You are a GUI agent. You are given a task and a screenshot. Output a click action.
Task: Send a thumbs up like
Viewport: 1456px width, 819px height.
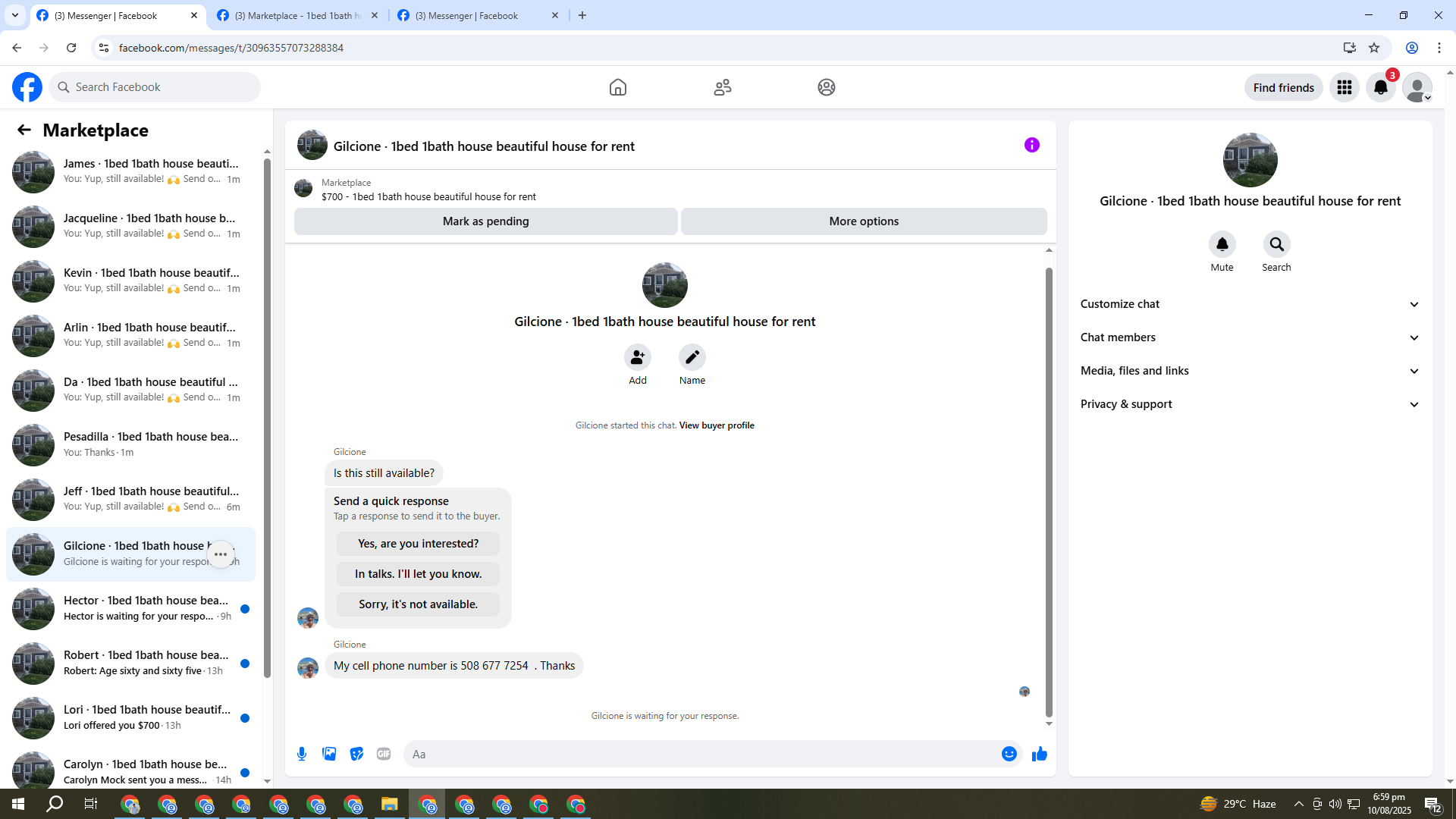pos(1039,754)
